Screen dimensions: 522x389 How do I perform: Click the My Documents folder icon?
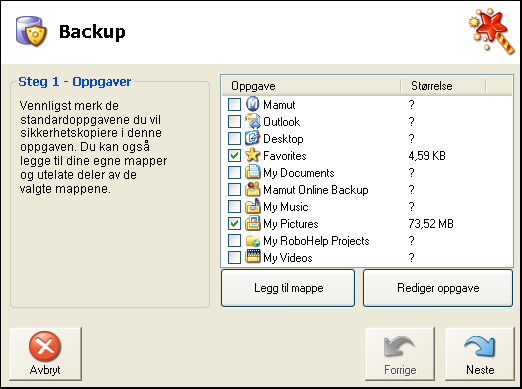point(253,172)
